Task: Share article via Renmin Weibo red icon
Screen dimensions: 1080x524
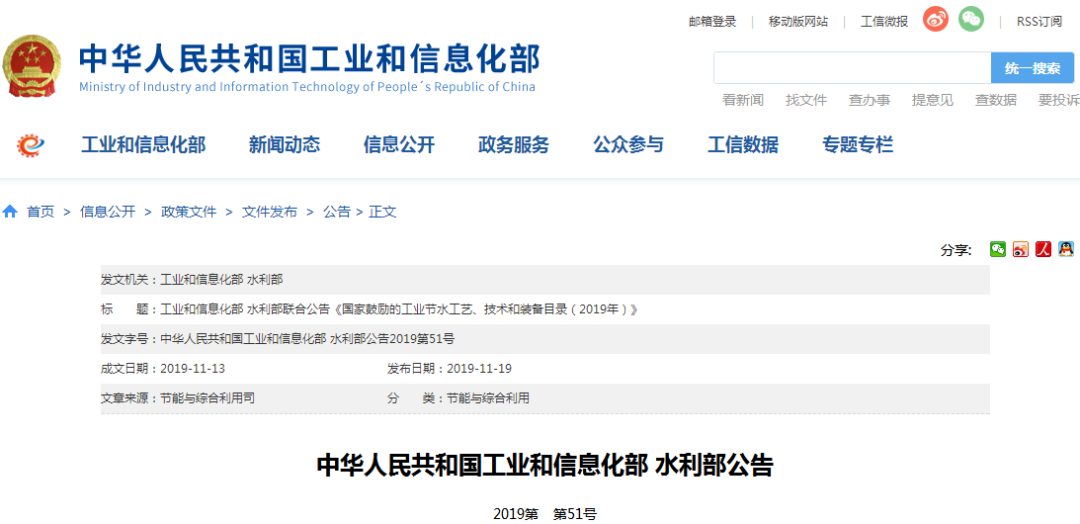Action: coord(1043,250)
